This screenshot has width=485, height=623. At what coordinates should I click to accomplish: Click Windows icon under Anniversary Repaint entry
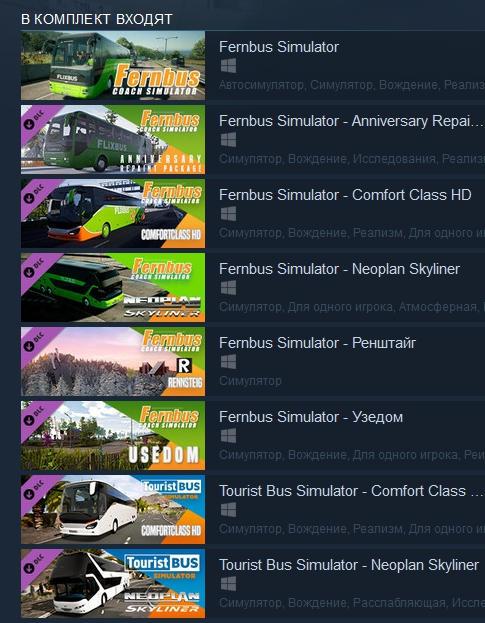coord(228,139)
